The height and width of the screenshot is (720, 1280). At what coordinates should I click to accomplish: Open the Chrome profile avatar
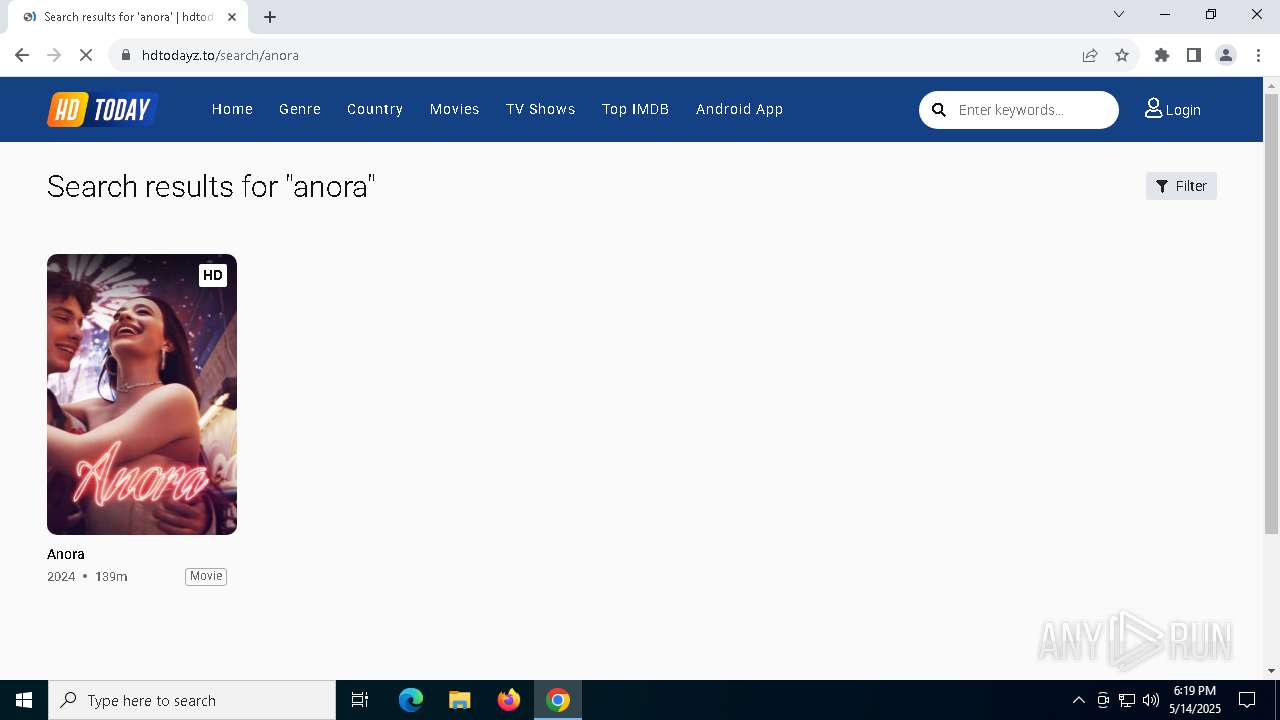(x=1226, y=55)
